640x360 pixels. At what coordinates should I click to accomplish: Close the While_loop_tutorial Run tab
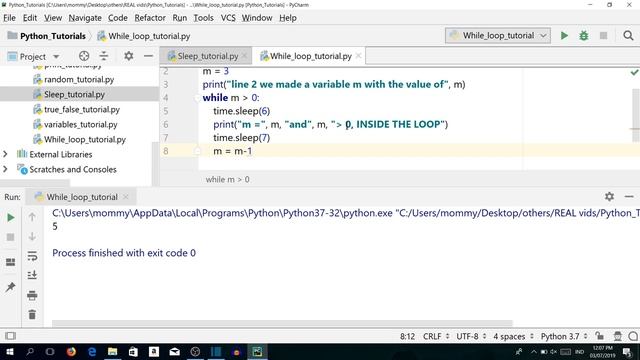click(126, 197)
